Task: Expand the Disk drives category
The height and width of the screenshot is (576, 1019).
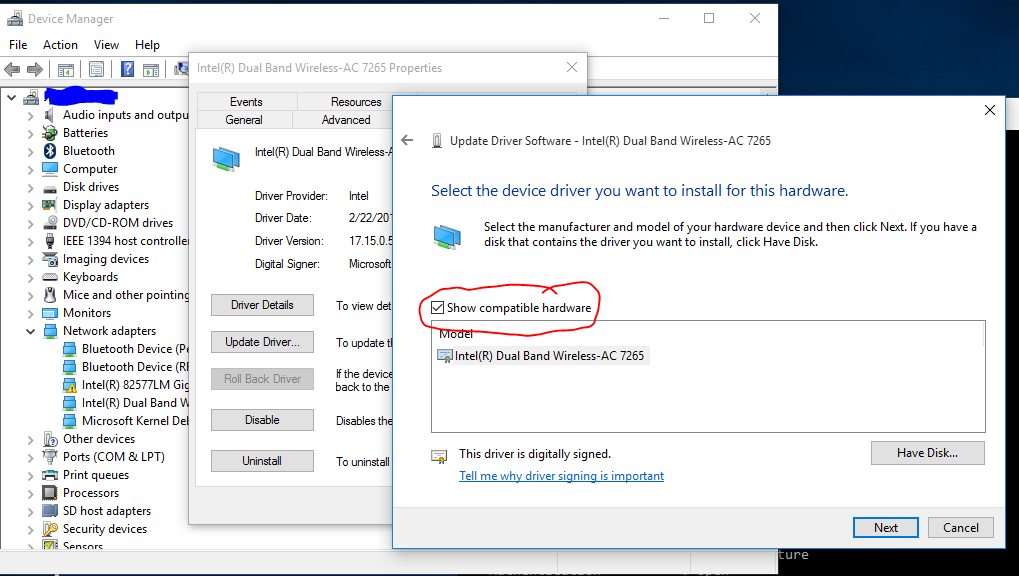Action: (x=31, y=188)
